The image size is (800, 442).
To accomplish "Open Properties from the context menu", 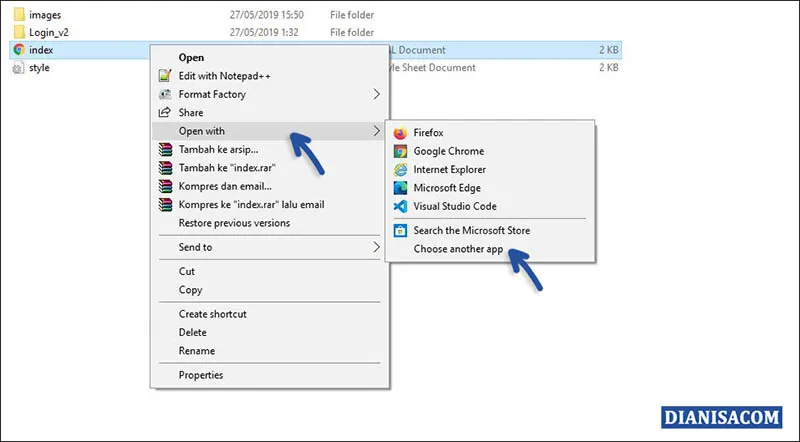I will [270, 375].
